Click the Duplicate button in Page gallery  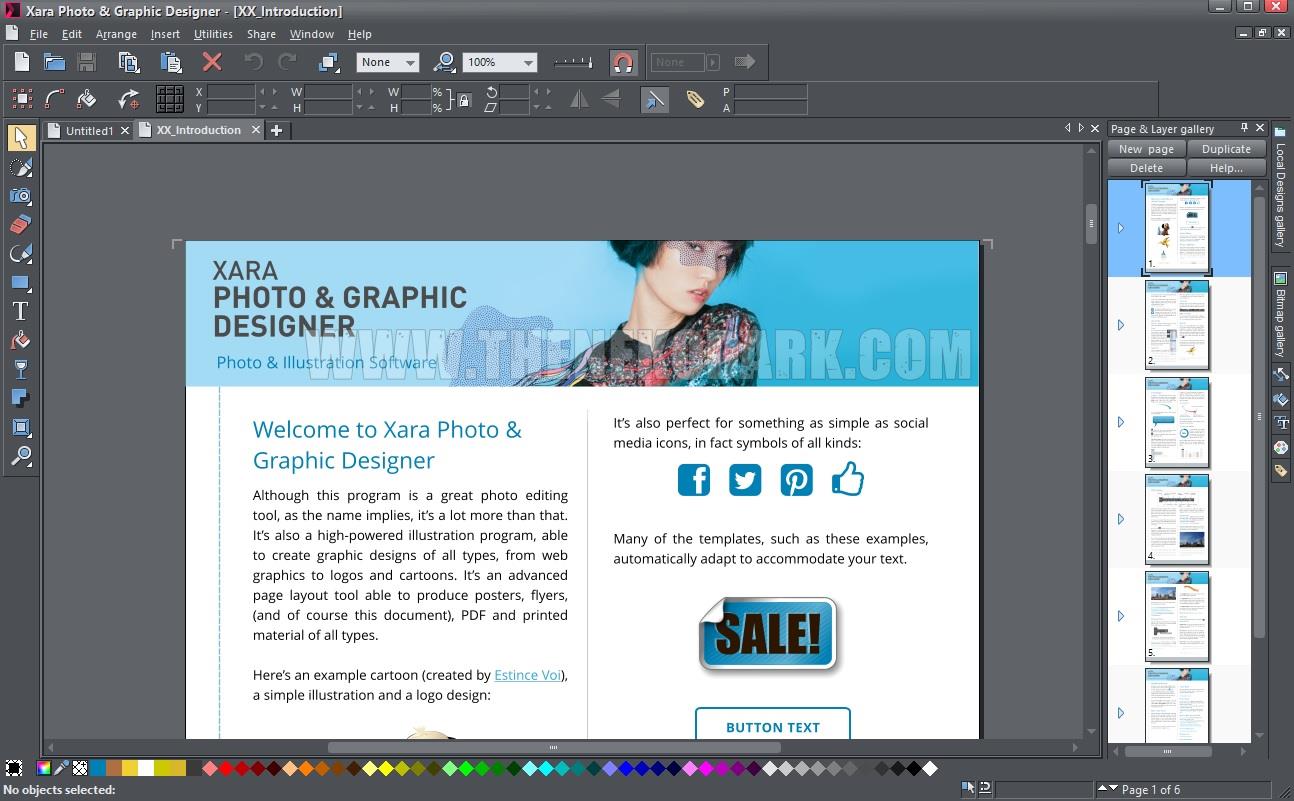coord(1226,149)
